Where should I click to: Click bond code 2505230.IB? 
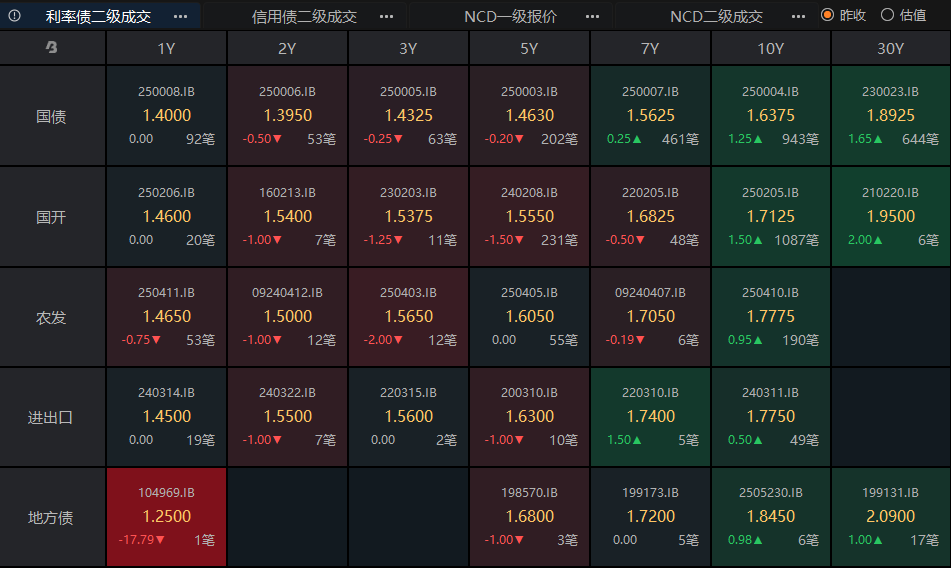[771, 492]
